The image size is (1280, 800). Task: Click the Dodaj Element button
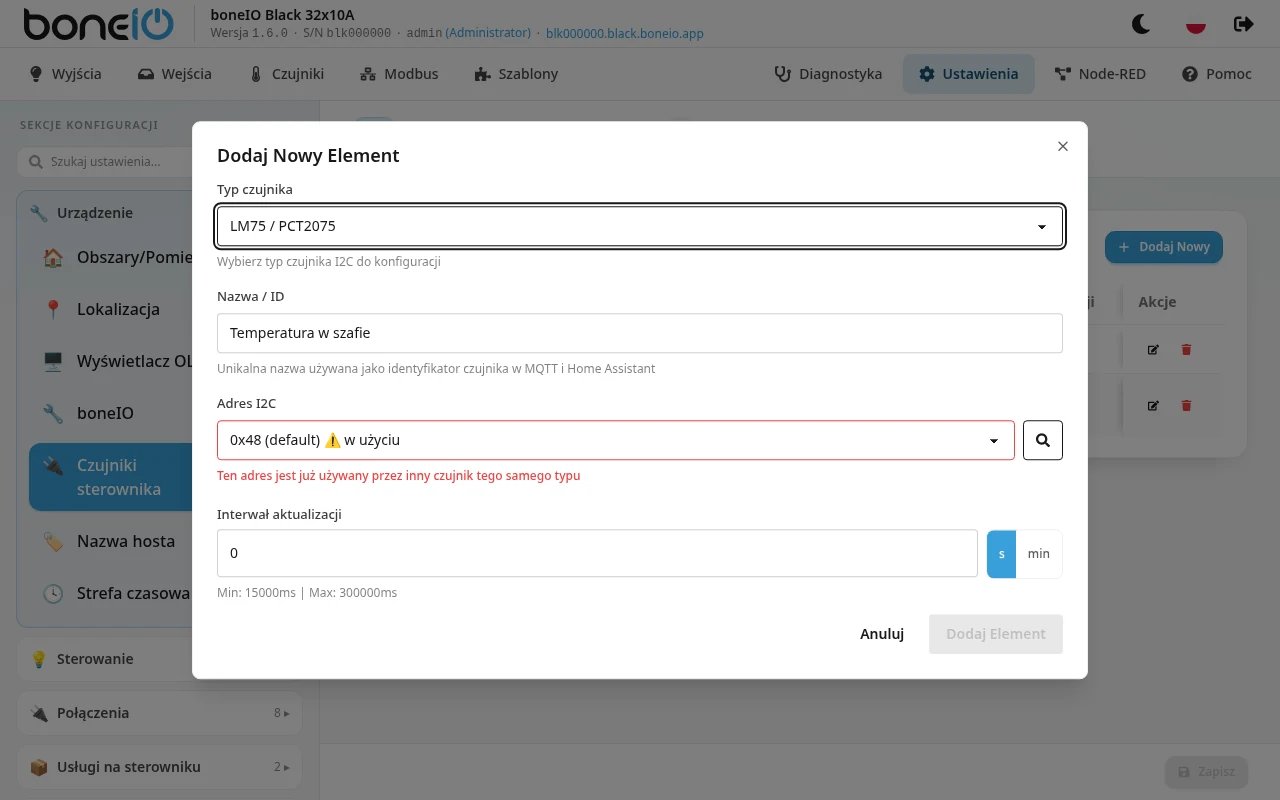coord(996,634)
